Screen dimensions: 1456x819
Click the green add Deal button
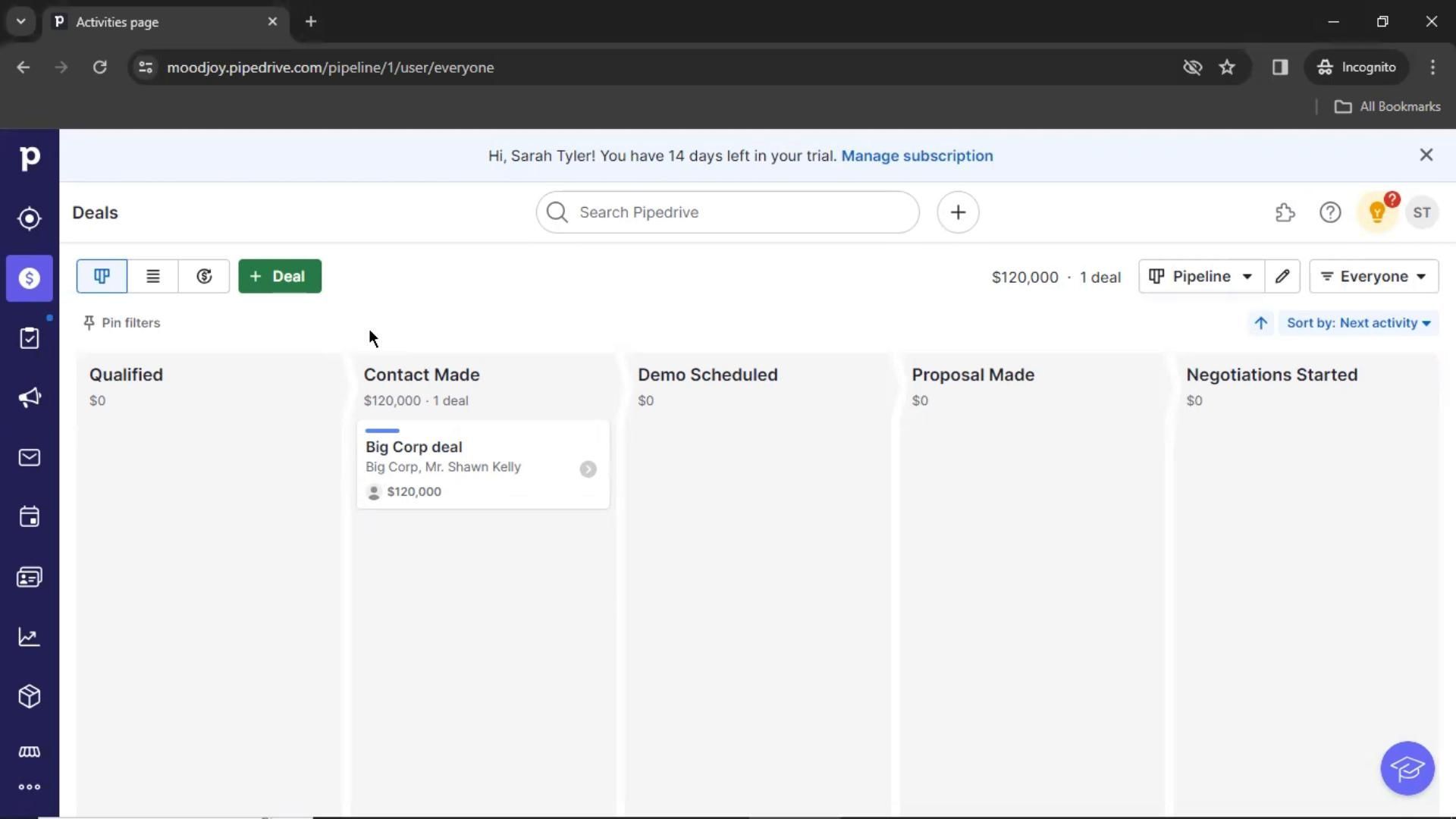280,276
